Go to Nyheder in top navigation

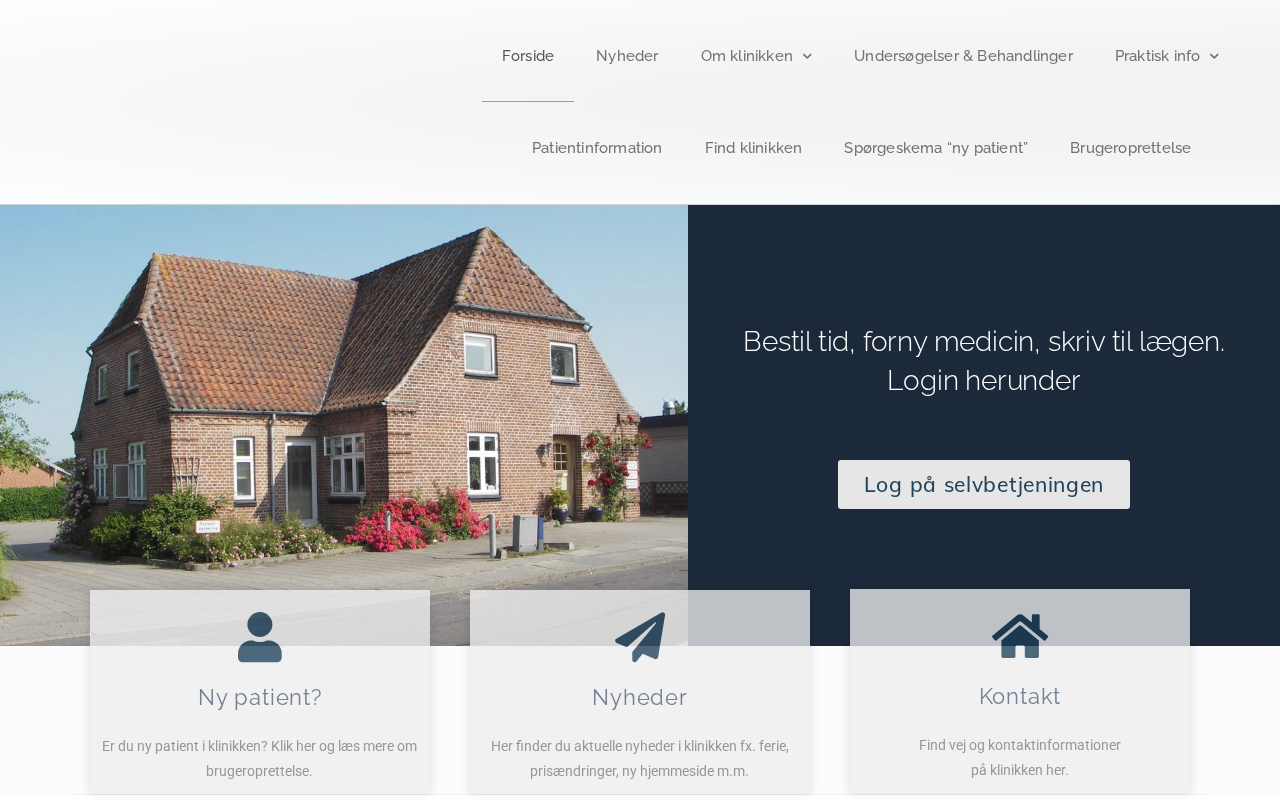(x=627, y=56)
